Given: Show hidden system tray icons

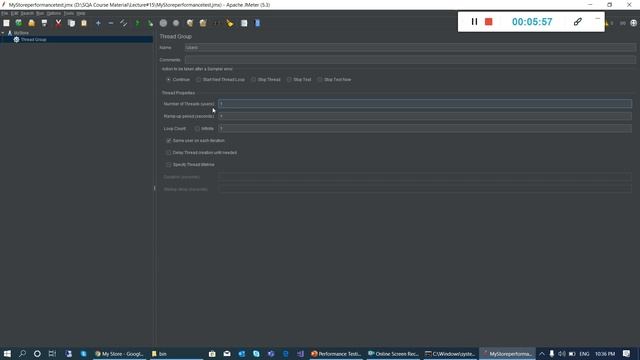Looking at the screenshot, I should click(x=542, y=353).
